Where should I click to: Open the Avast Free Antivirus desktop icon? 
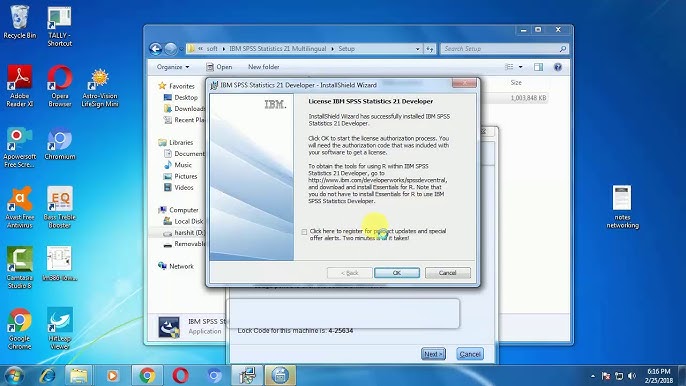coord(20,207)
